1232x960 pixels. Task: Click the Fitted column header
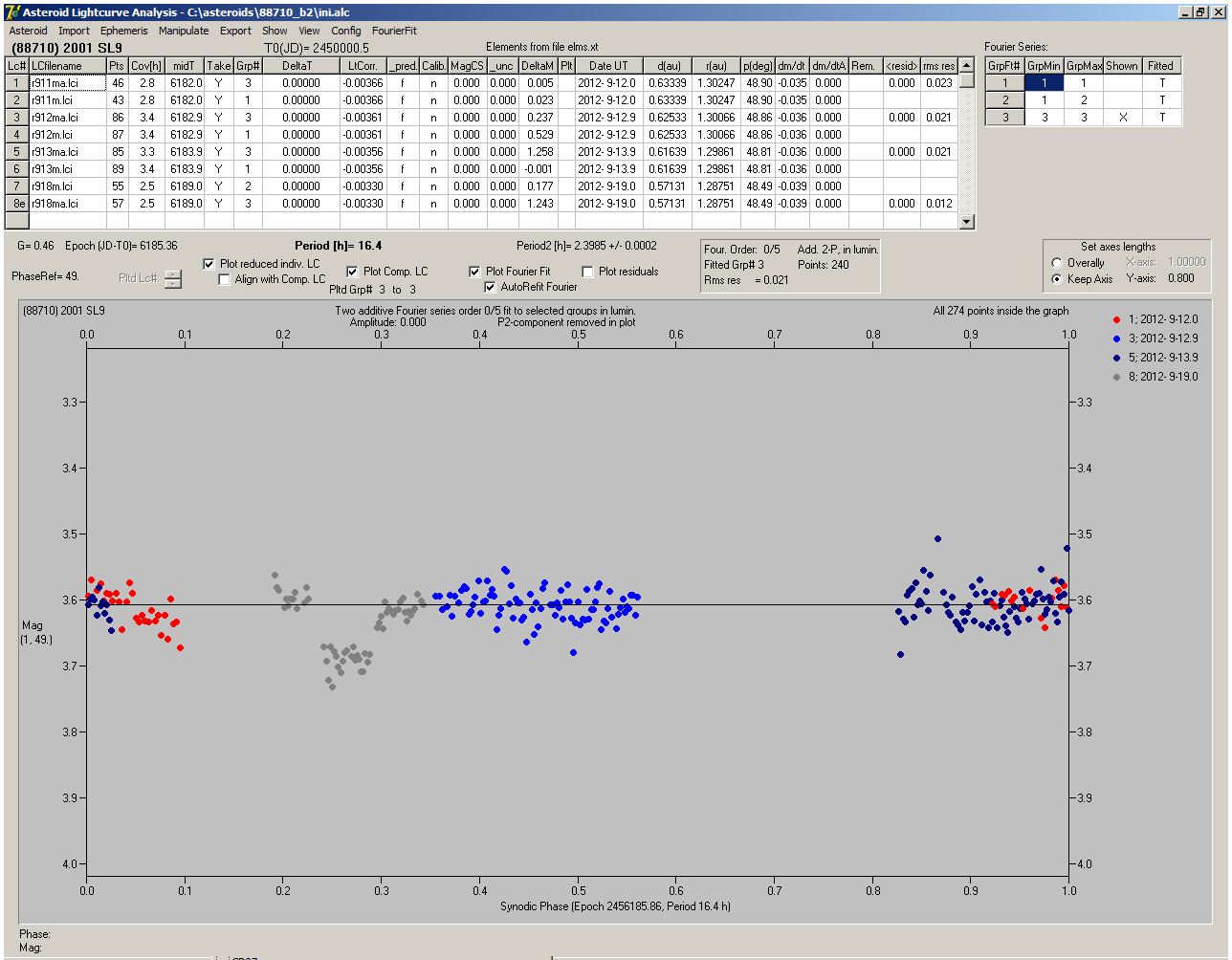click(1160, 66)
